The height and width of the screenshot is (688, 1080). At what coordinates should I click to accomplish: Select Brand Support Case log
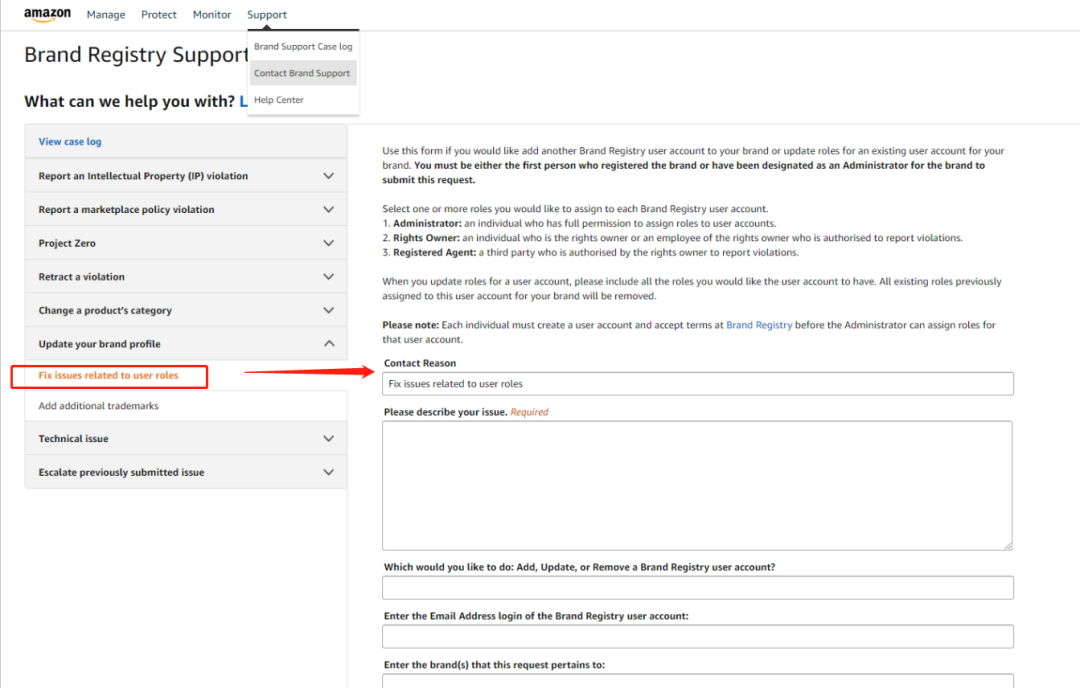[x=303, y=46]
